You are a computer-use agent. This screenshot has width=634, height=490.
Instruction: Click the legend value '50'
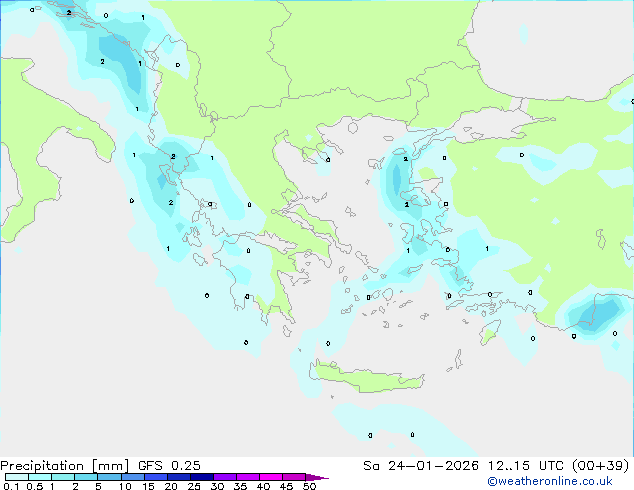[x=309, y=486]
